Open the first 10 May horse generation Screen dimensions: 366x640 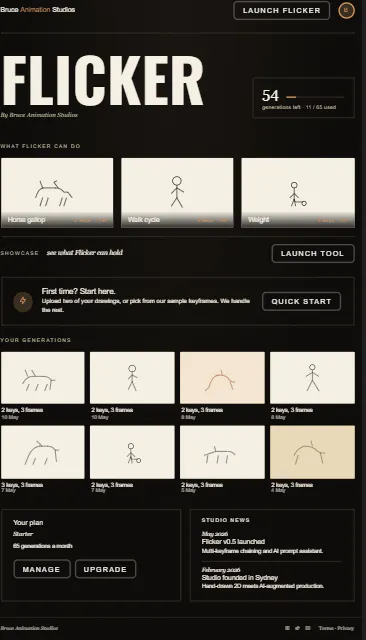43,378
